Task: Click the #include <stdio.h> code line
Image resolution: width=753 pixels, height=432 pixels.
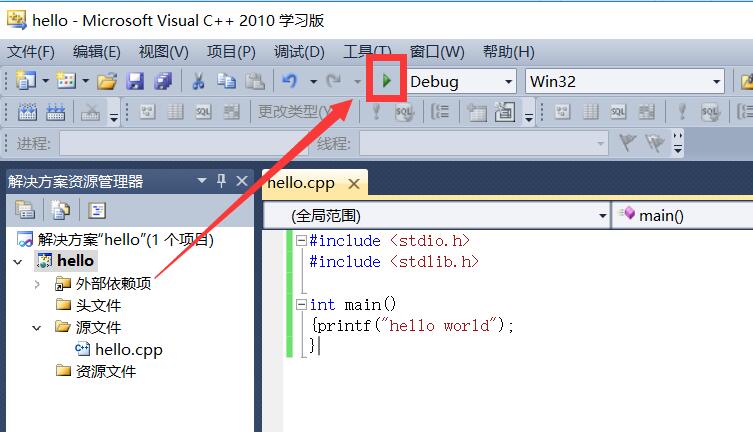Action: coord(389,240)
